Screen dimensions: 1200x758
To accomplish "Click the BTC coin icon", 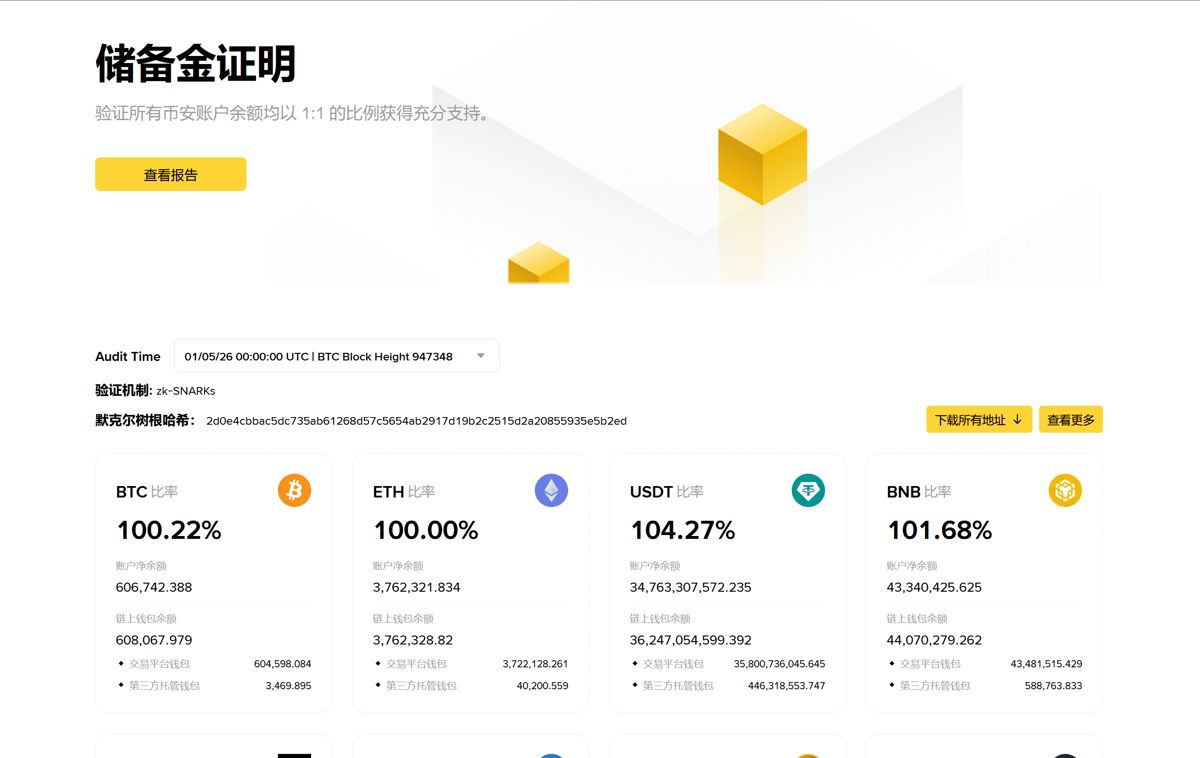I will point(294,491).
